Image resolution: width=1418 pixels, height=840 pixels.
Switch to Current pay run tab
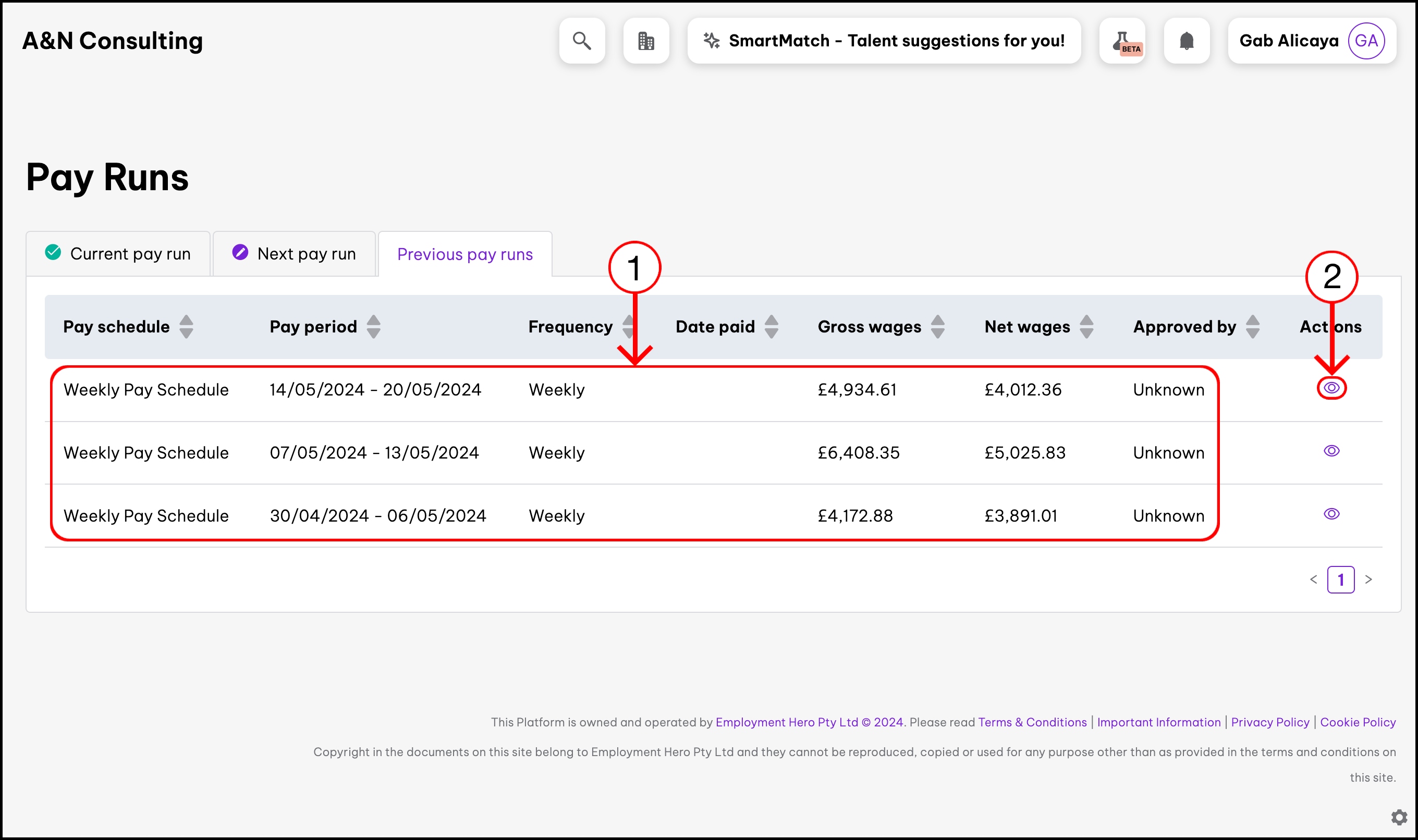118,254
